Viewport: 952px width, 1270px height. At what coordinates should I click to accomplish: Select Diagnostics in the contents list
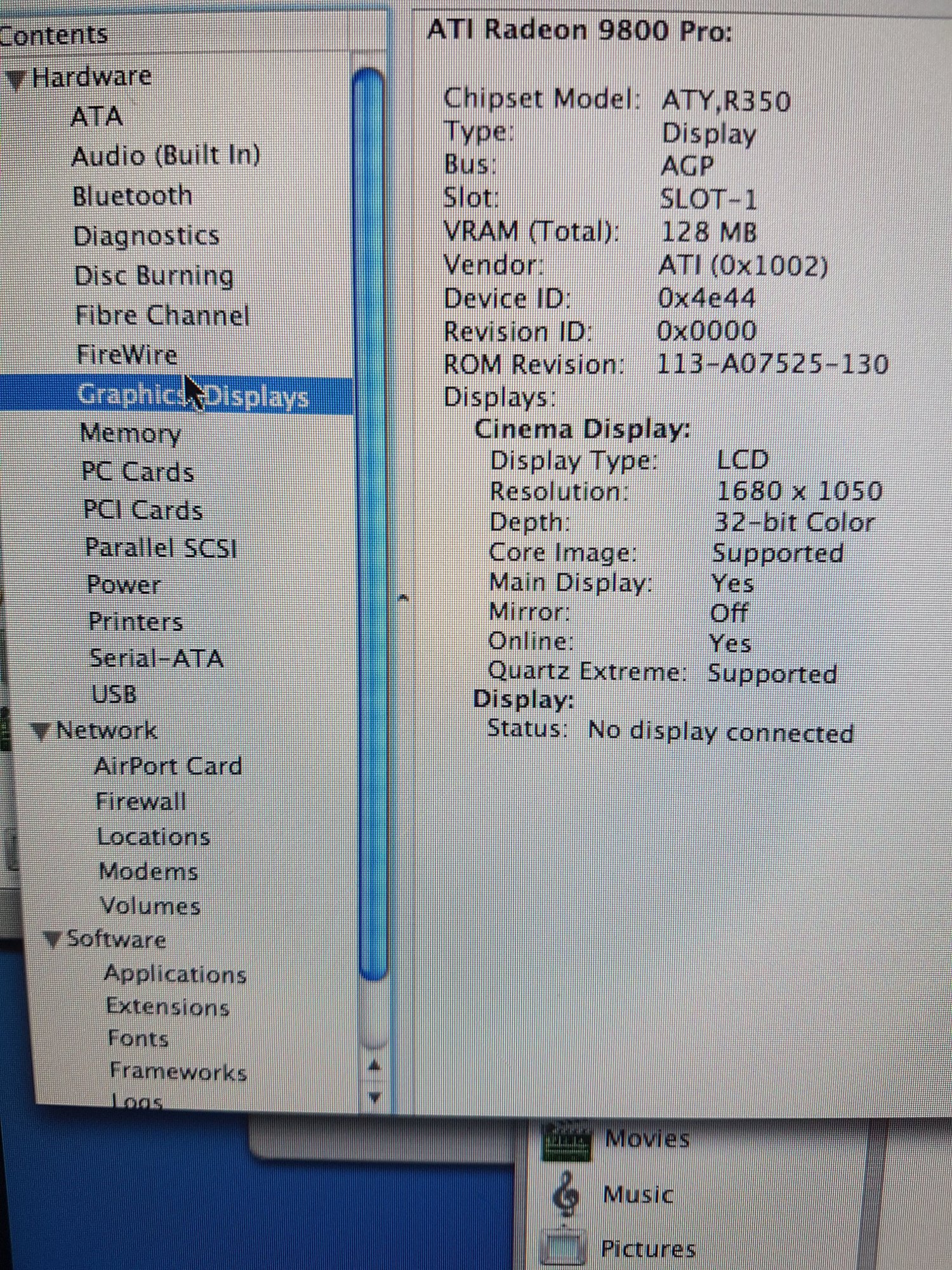pos(146,236)
